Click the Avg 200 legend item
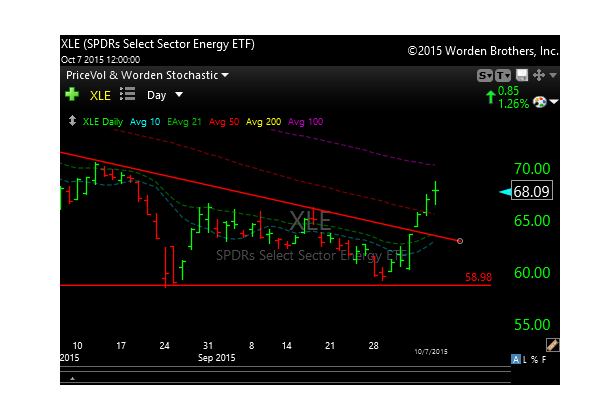The image size is (600, 400). click(x=264, y=120)
